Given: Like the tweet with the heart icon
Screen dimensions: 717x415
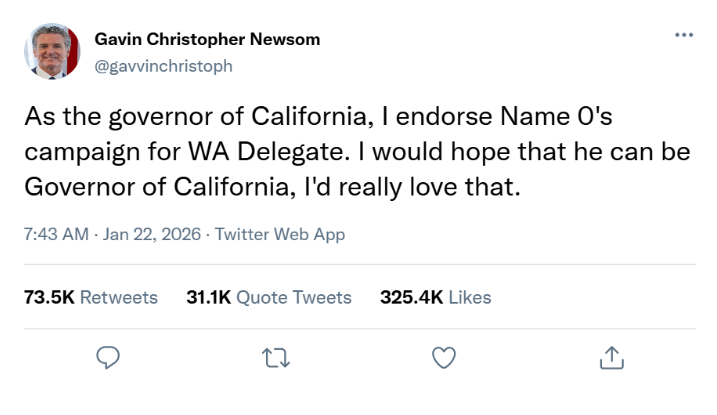Looking at the screenshot, I should click(x=442, y=357).
